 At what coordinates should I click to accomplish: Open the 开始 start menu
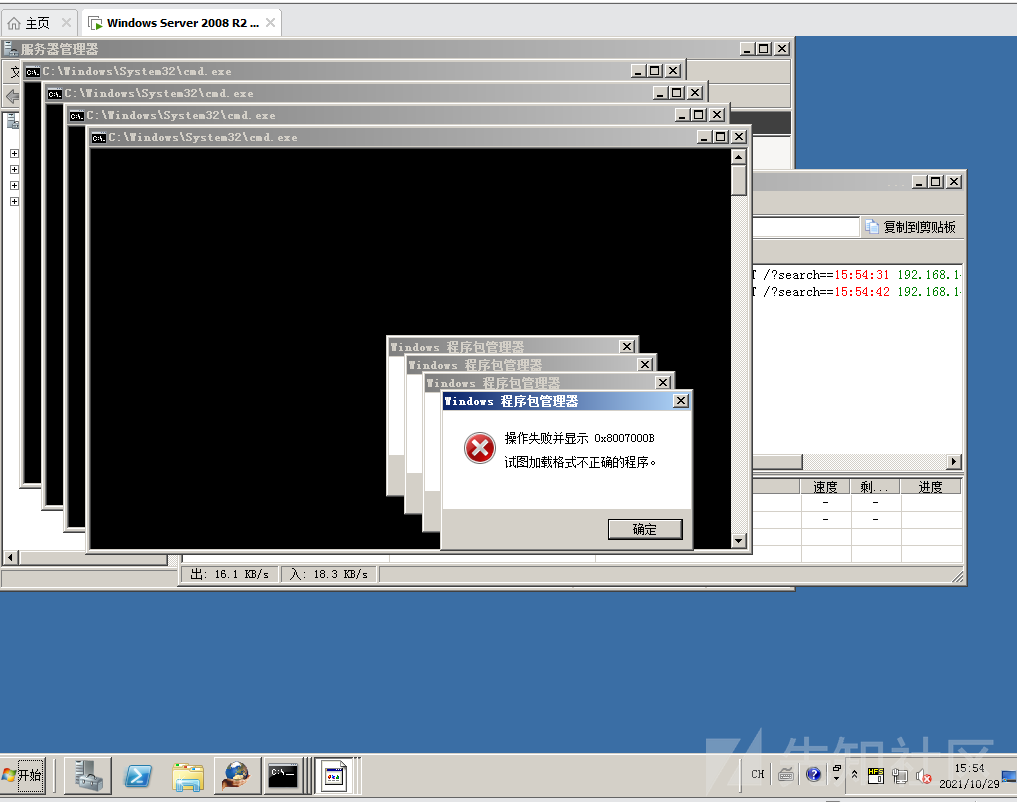[23, 775]
